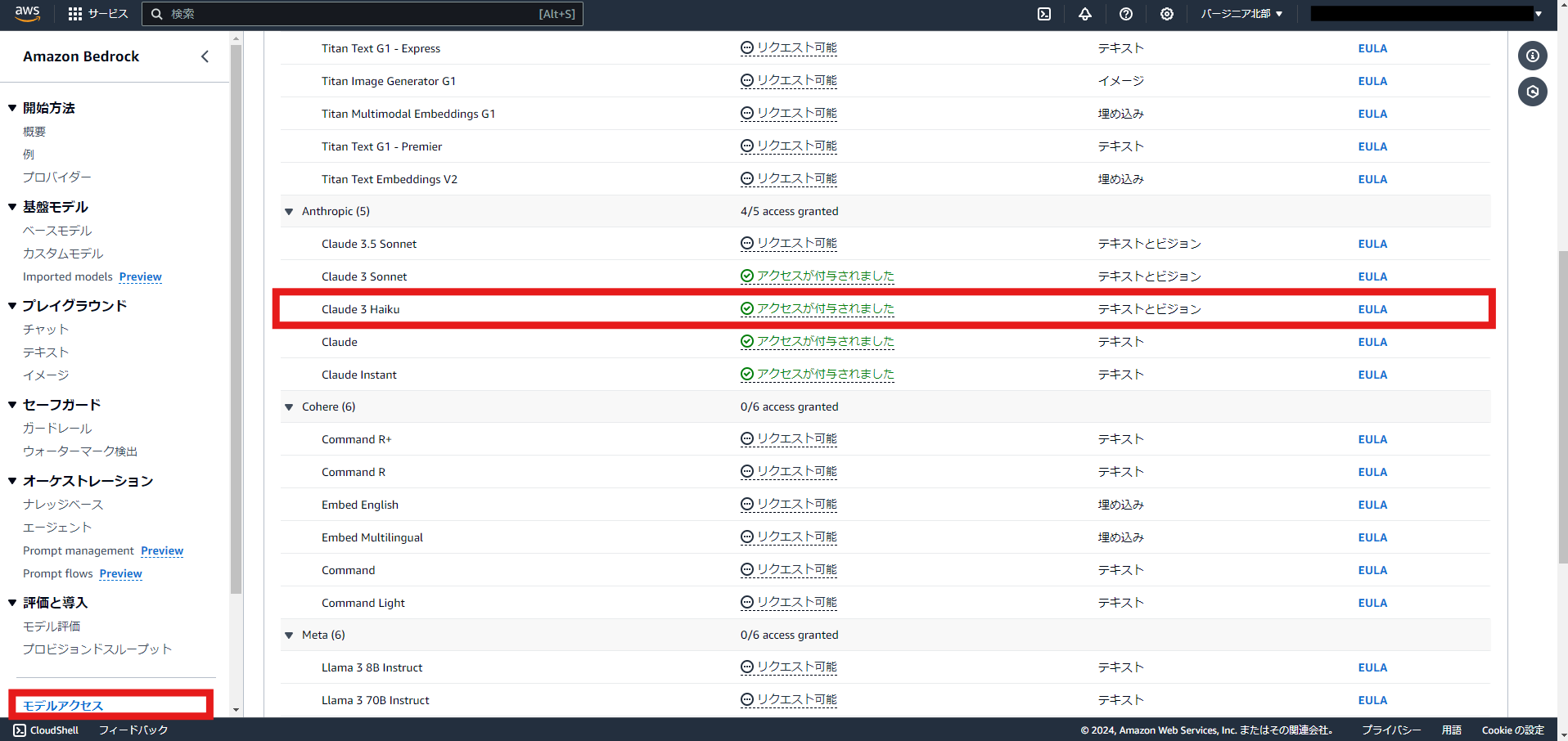Collapse the プレイグラウンド sidebar section
Viewport: 1568px width, 741px height.
[x=12, y=306]
